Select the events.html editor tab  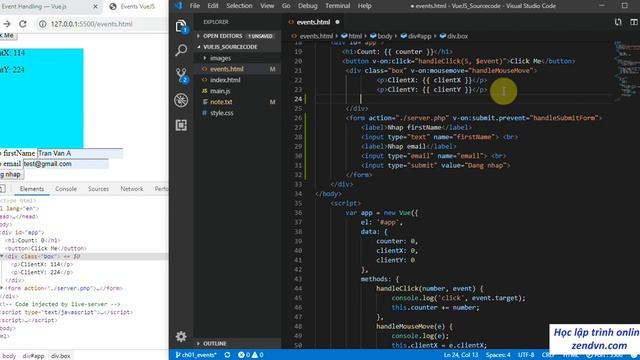[313, 22]
